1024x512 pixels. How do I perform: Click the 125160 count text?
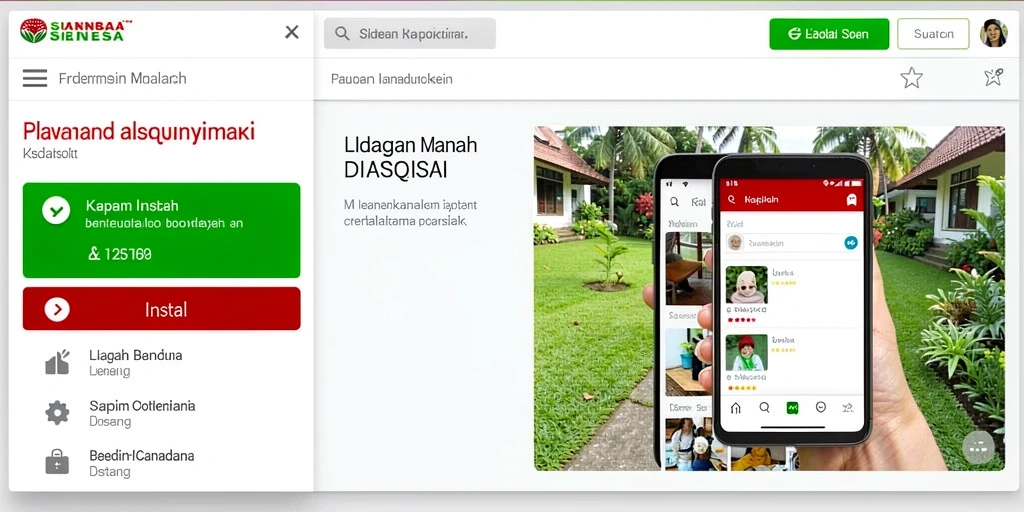click(120, 254)
